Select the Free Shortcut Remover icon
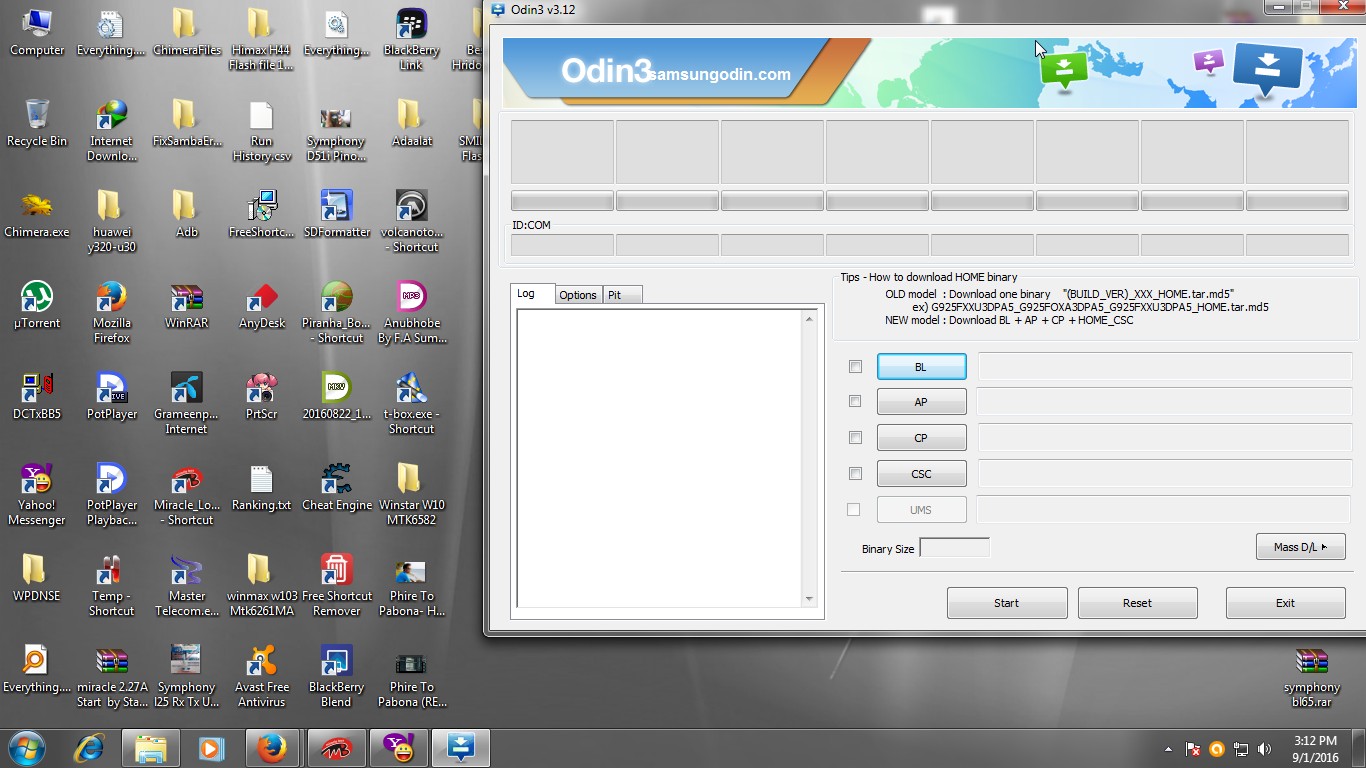Image resolution: width=1366 pixels, height=768 pixels. click(x=337, y=584)
